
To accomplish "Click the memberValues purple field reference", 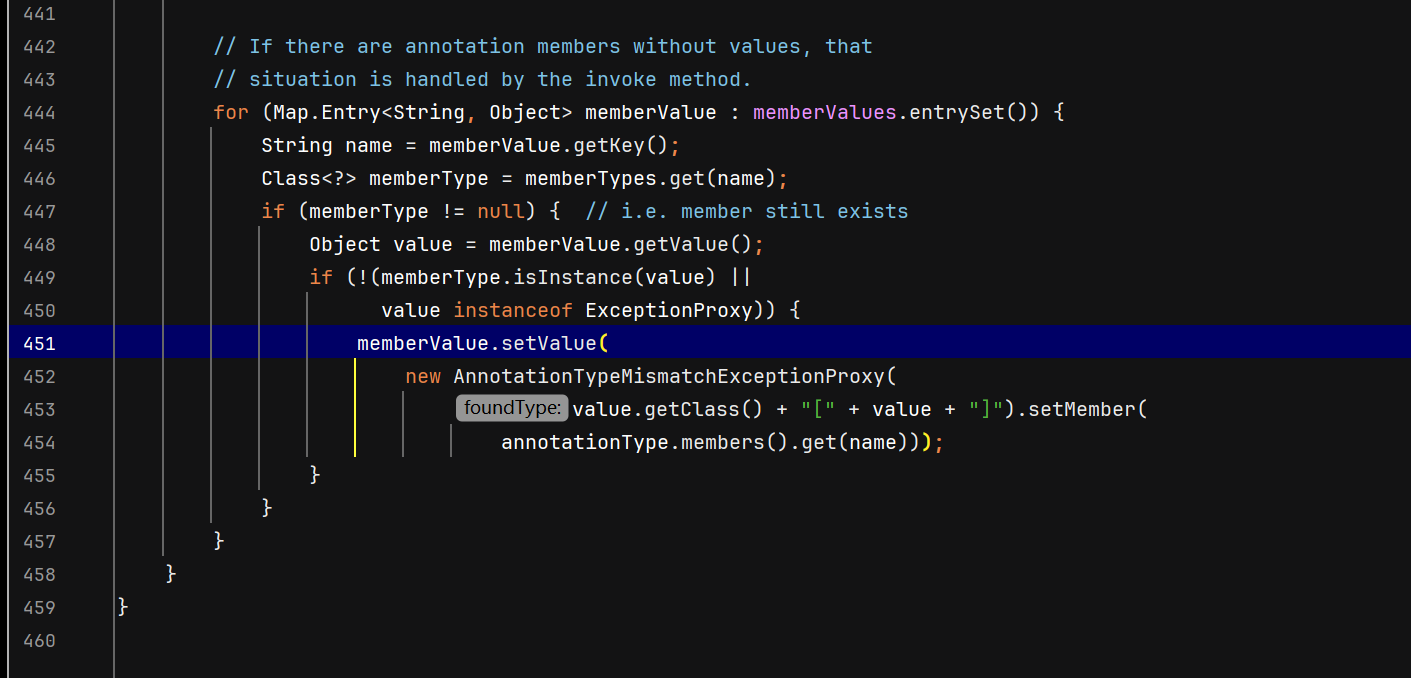I will click(x=824, y=112).
